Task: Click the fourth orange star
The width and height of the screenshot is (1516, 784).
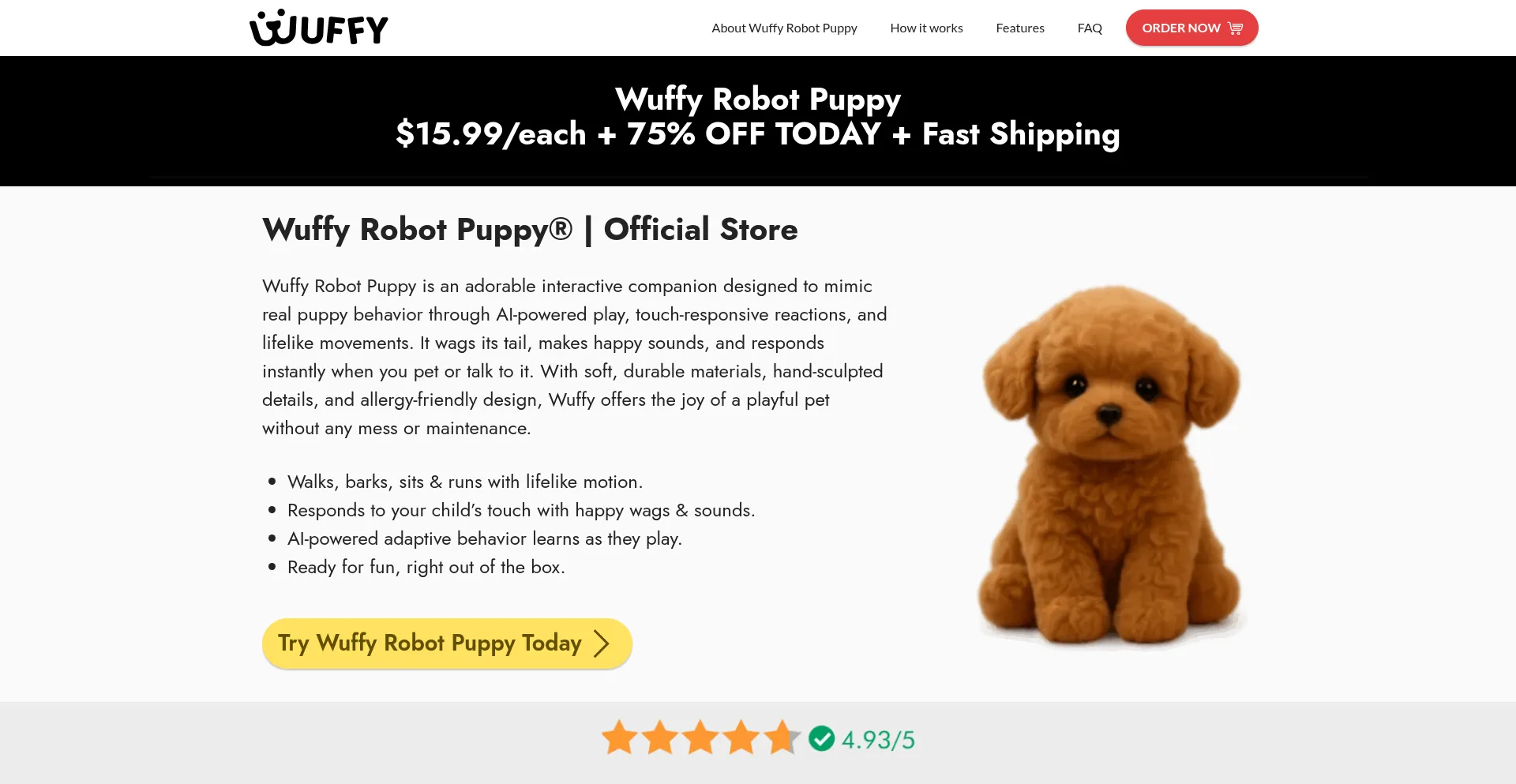Action: pos(740,737)
